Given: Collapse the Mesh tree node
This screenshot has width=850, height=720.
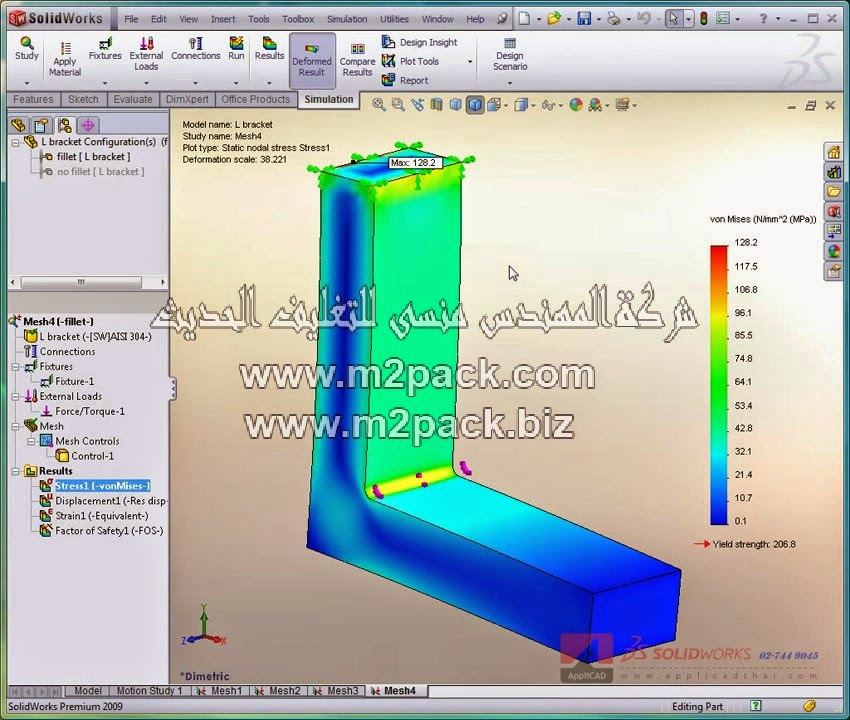Looking at the screenshot, I should coord(16,427).
